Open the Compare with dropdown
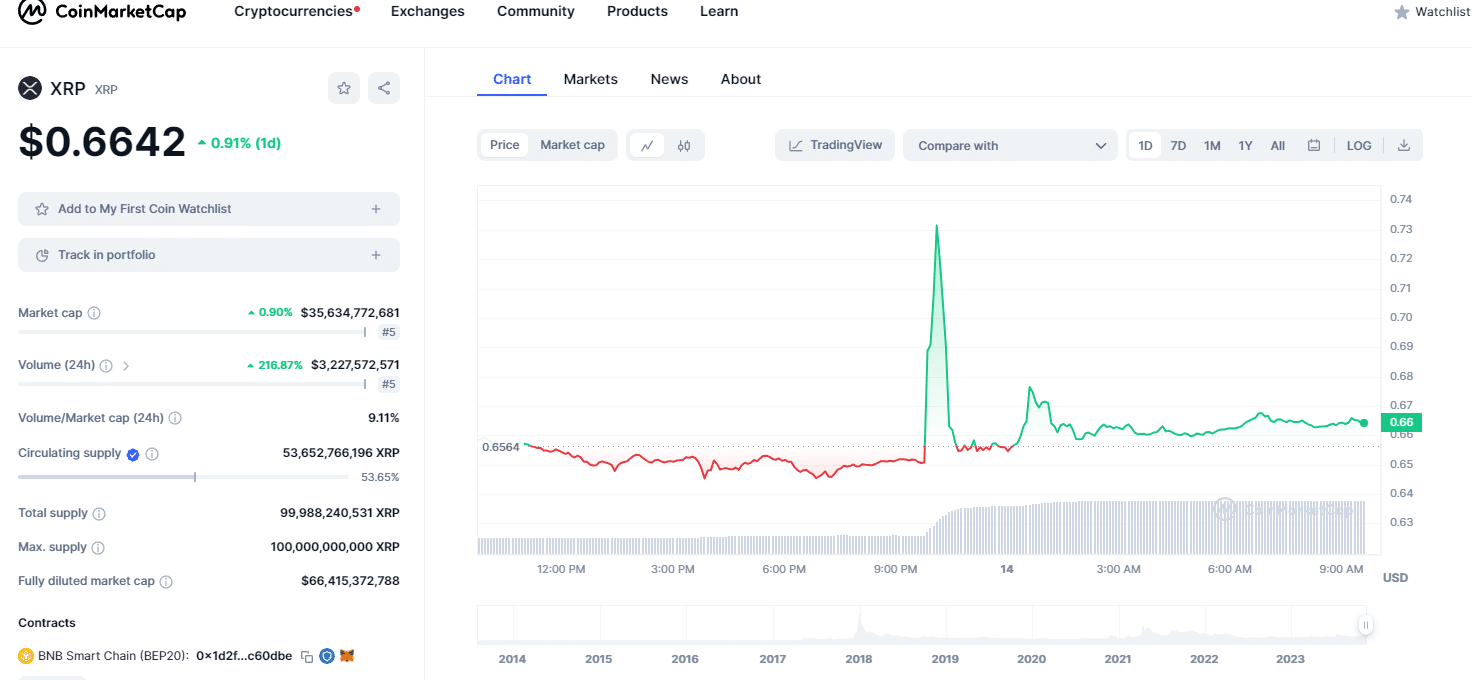The height and width of the screenshot is (680, 1472). 1010,145
